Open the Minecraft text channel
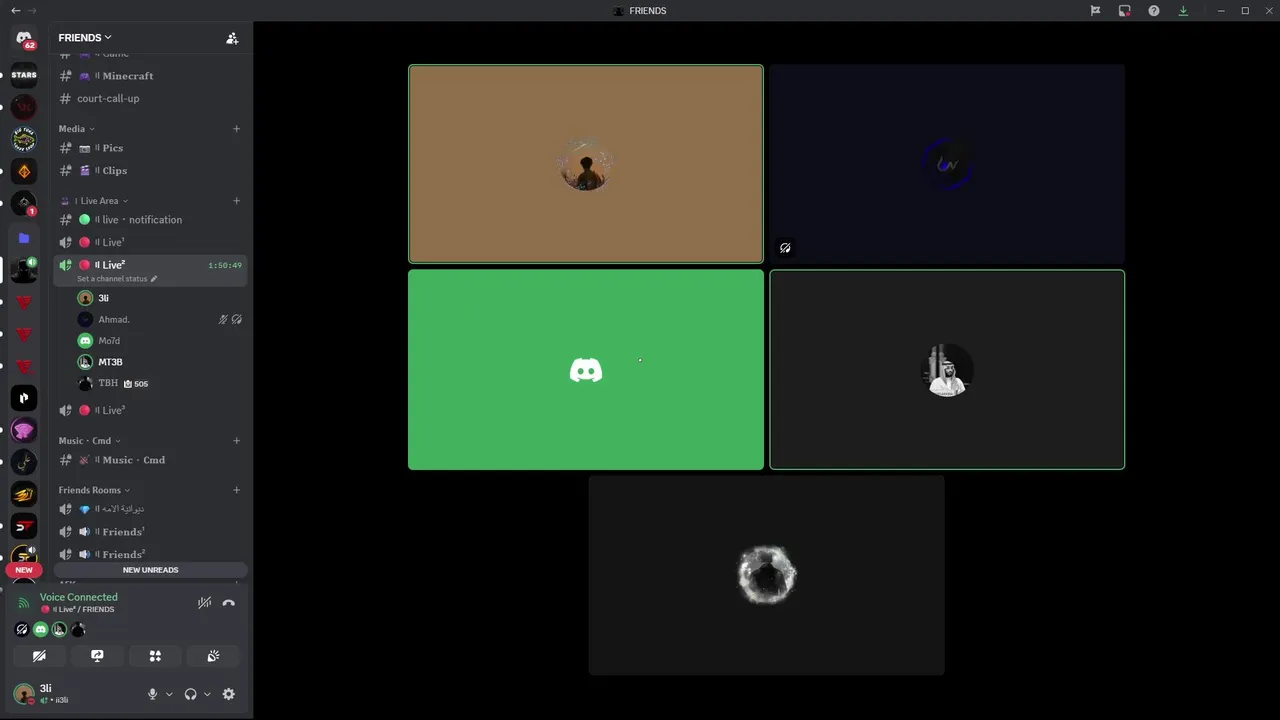 click(150, 76)
